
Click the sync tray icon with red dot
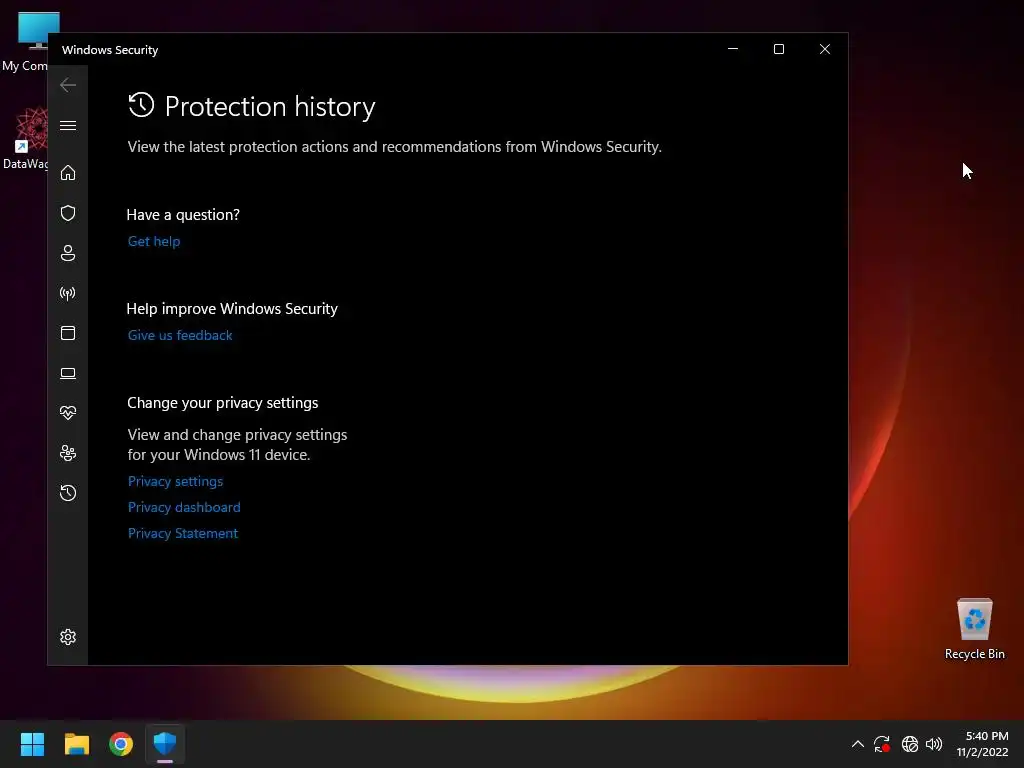tap(882, 744)
